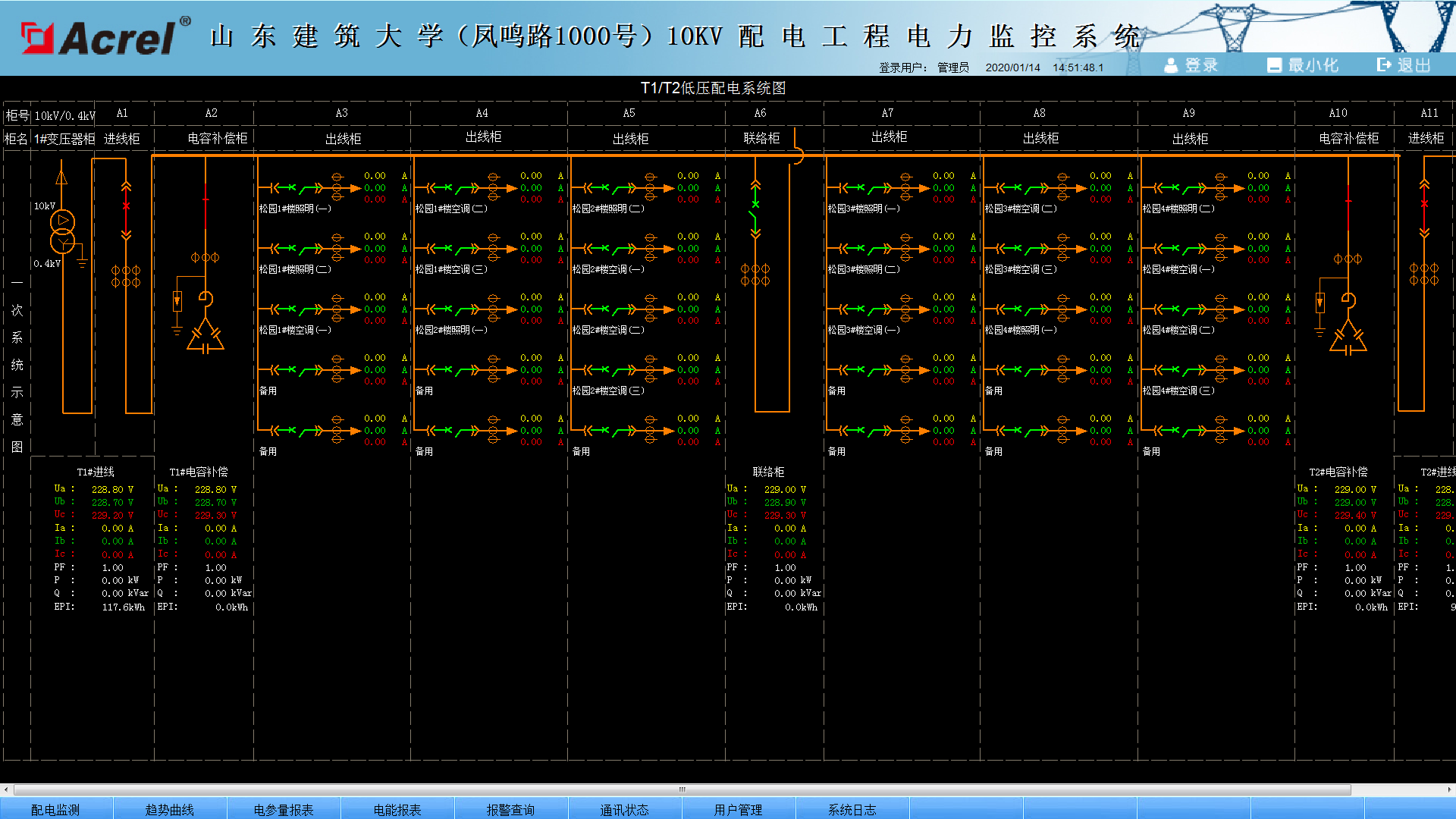Viewport: 1456px width, 819px height.
Task: Switch to 报警查询 tab
Action: (x=510, y=809)
